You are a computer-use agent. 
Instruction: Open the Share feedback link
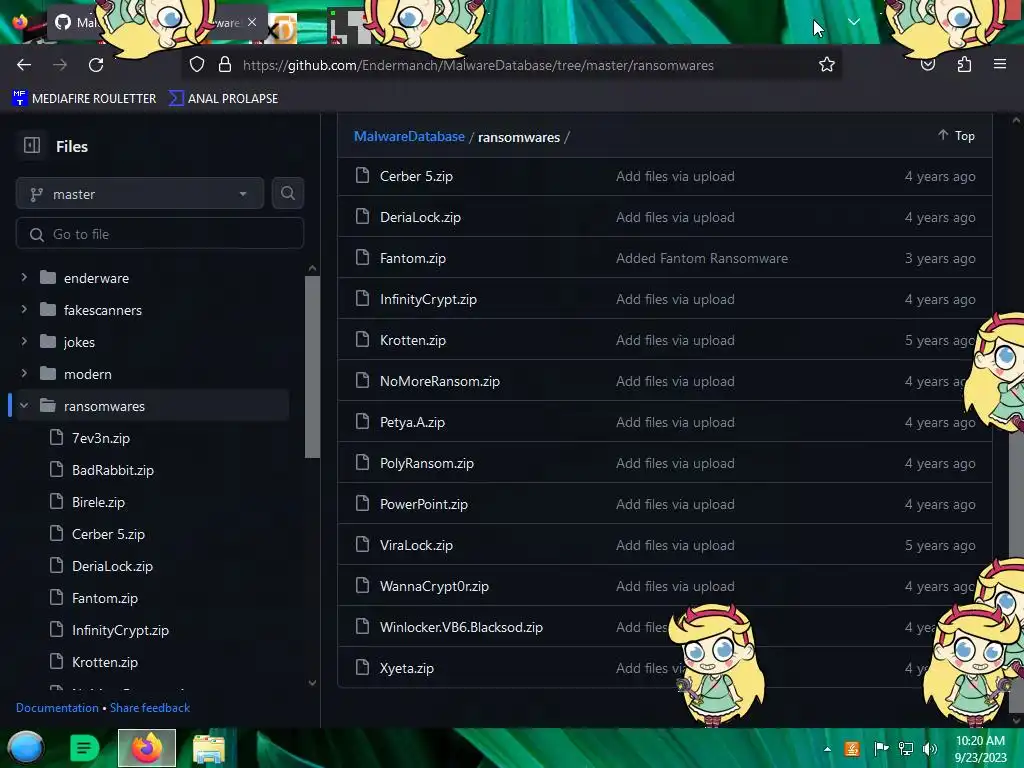click(150, 707)
